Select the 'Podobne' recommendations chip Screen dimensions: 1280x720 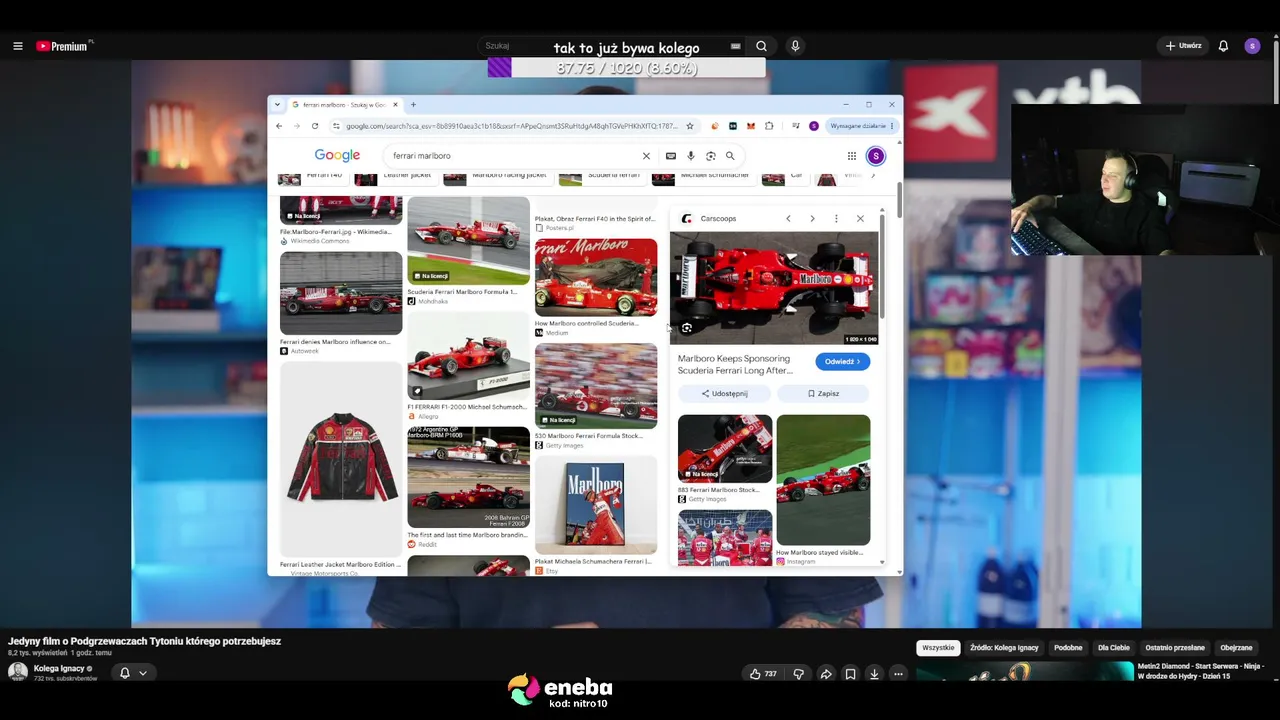click(1068, 648)
